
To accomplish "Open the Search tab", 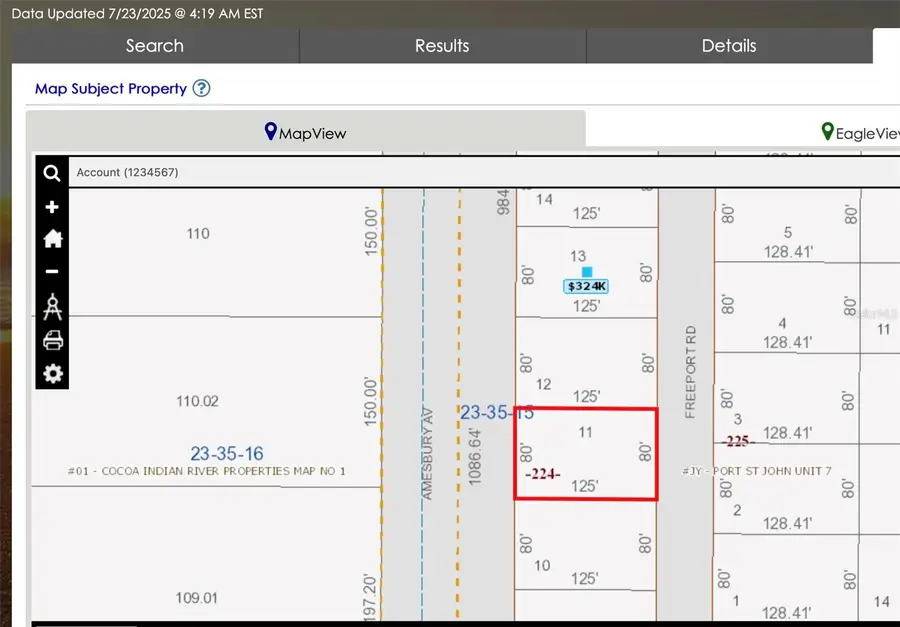I will click(154, 45).
